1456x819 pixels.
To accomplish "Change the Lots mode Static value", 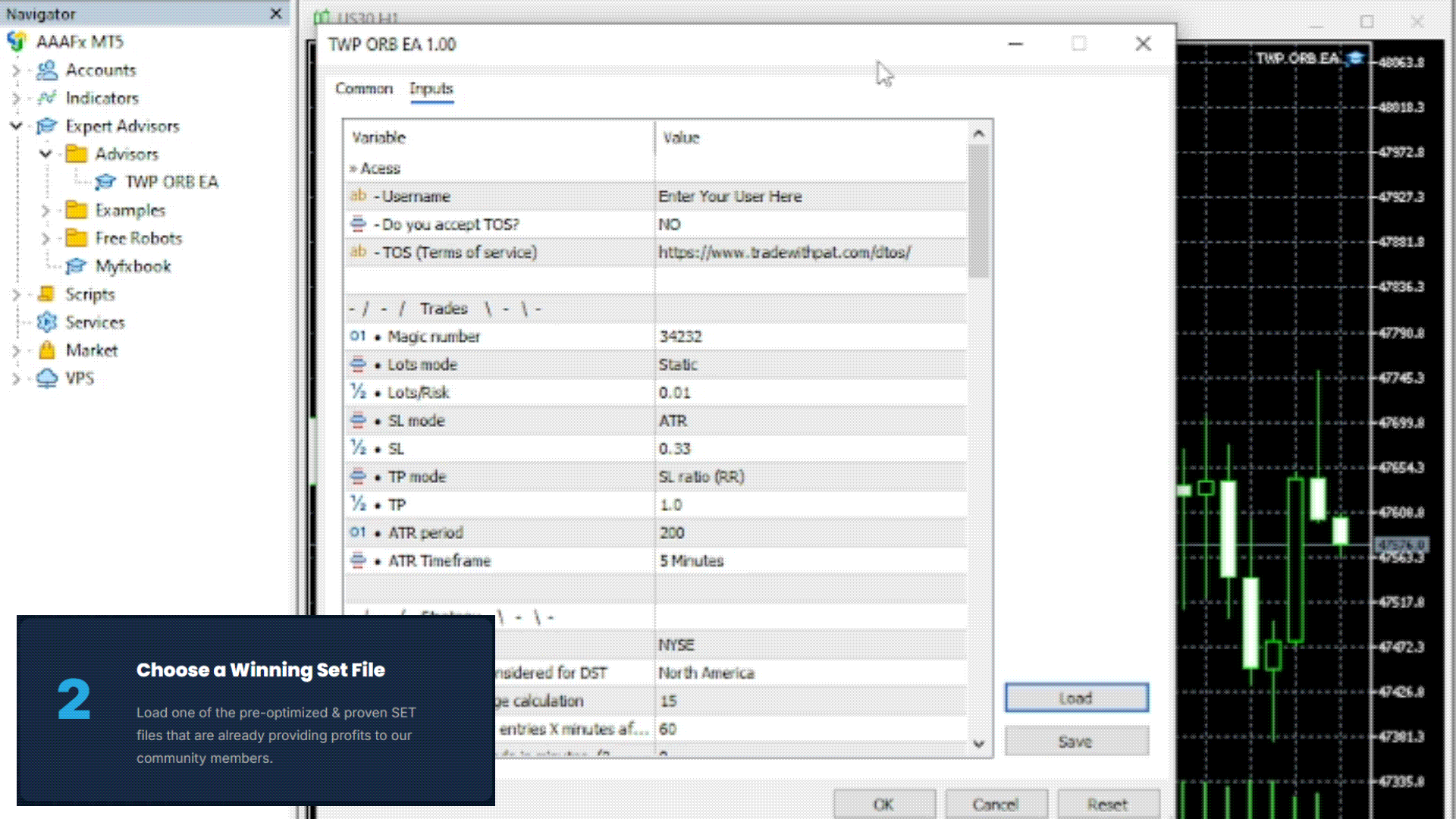I will [x=810, y=365].
